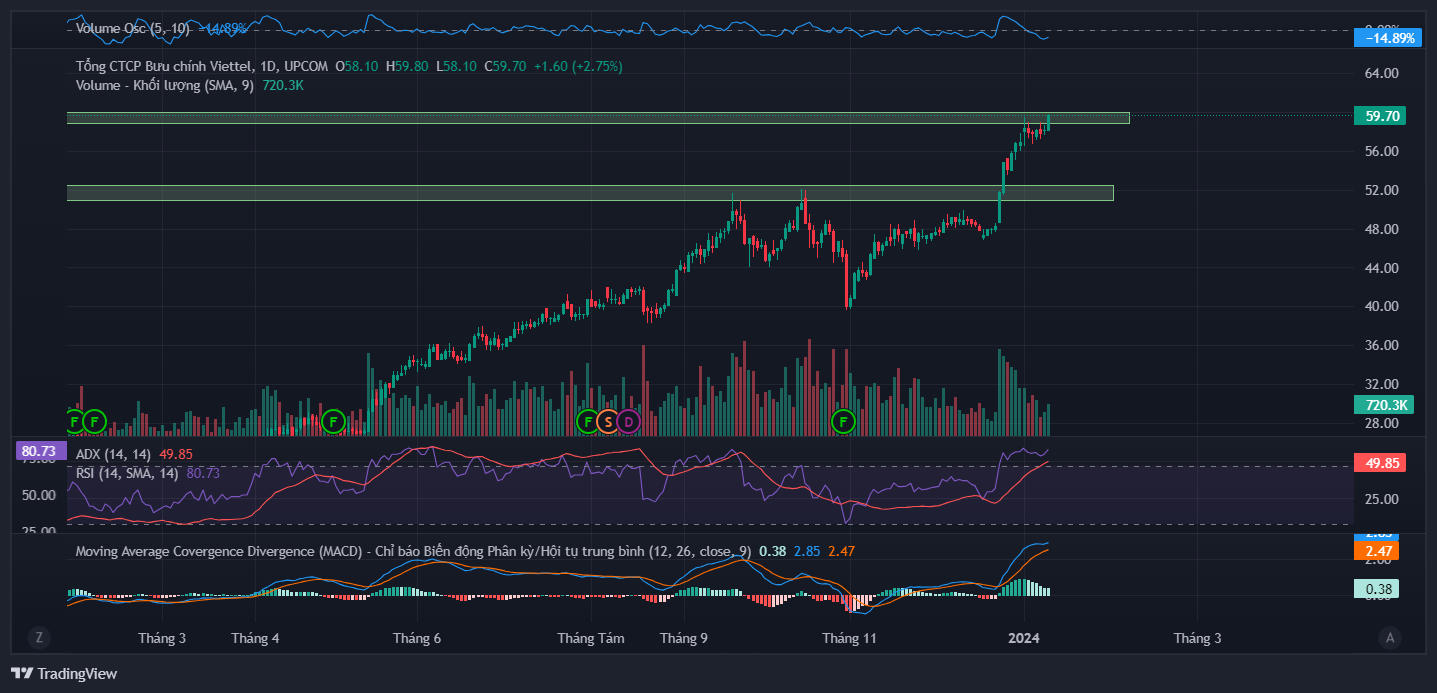Click the +1.60 (+2.75%) change value
The height and width of the screenshot is (693, 1437).
[578, 66]
